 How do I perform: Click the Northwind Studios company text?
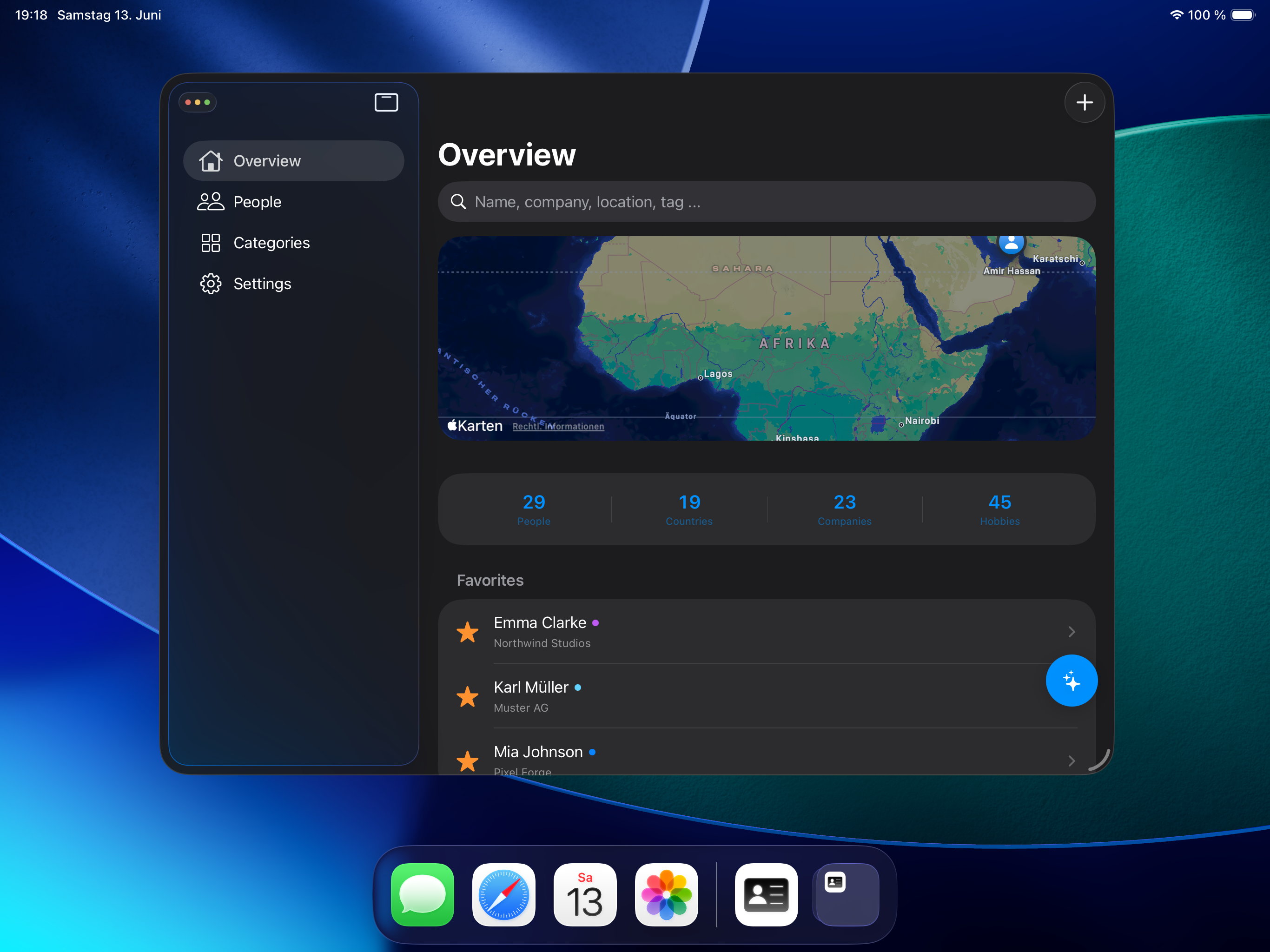pyautogui.click(x=542, y=643)
